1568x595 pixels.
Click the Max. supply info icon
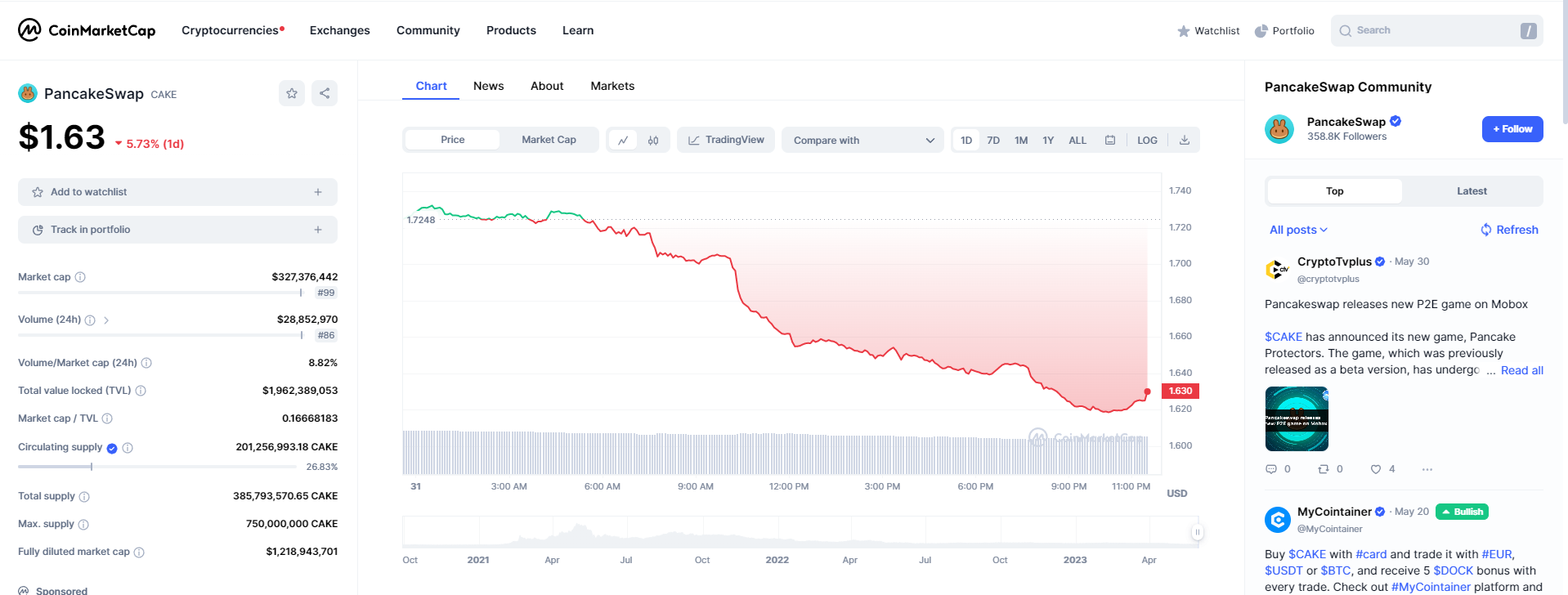pyautogui.click(x=83, y=525)
